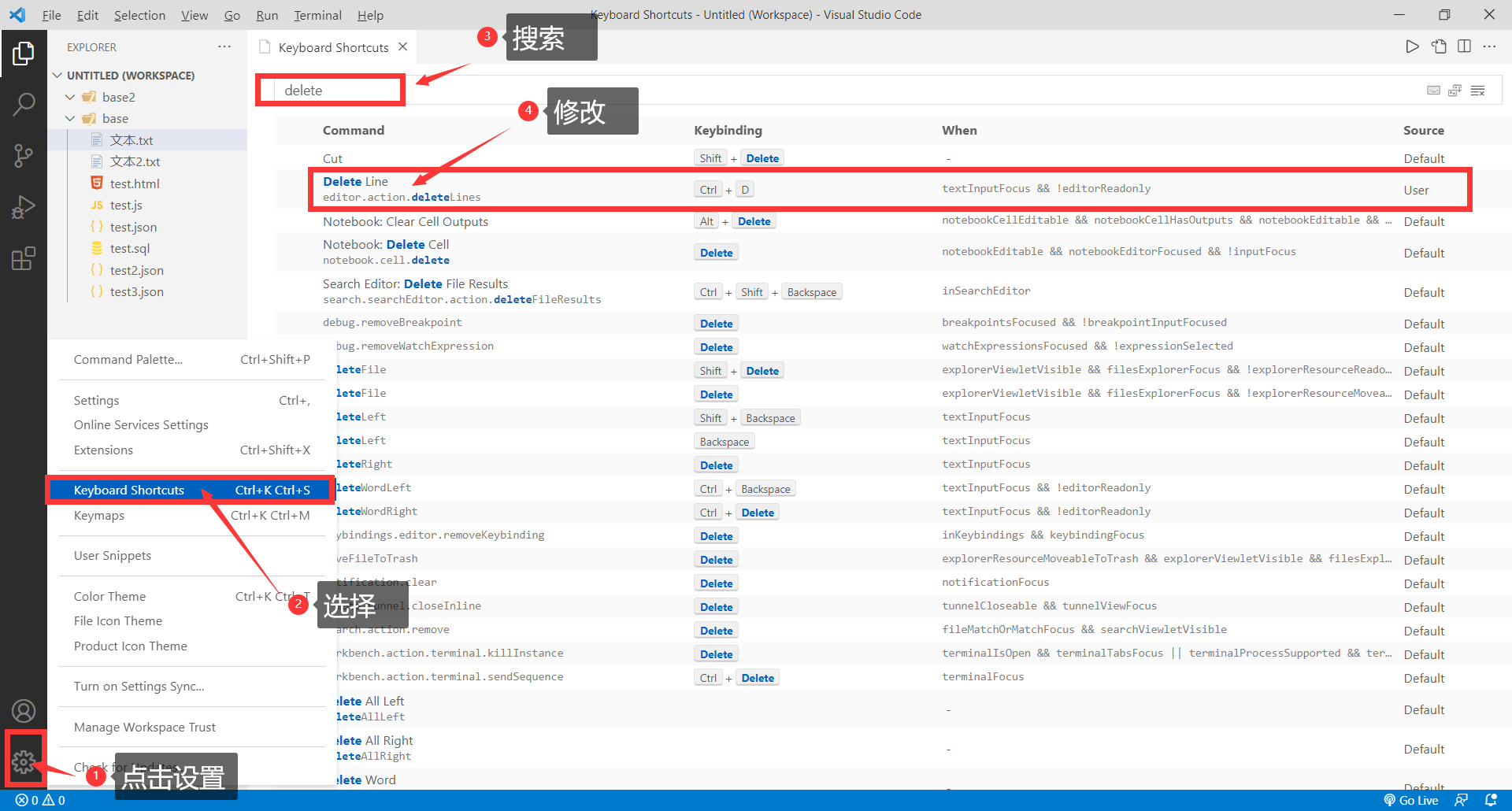
Task: Select the Keyboard Shortcuts editor tab
Action: coord(332,47)
